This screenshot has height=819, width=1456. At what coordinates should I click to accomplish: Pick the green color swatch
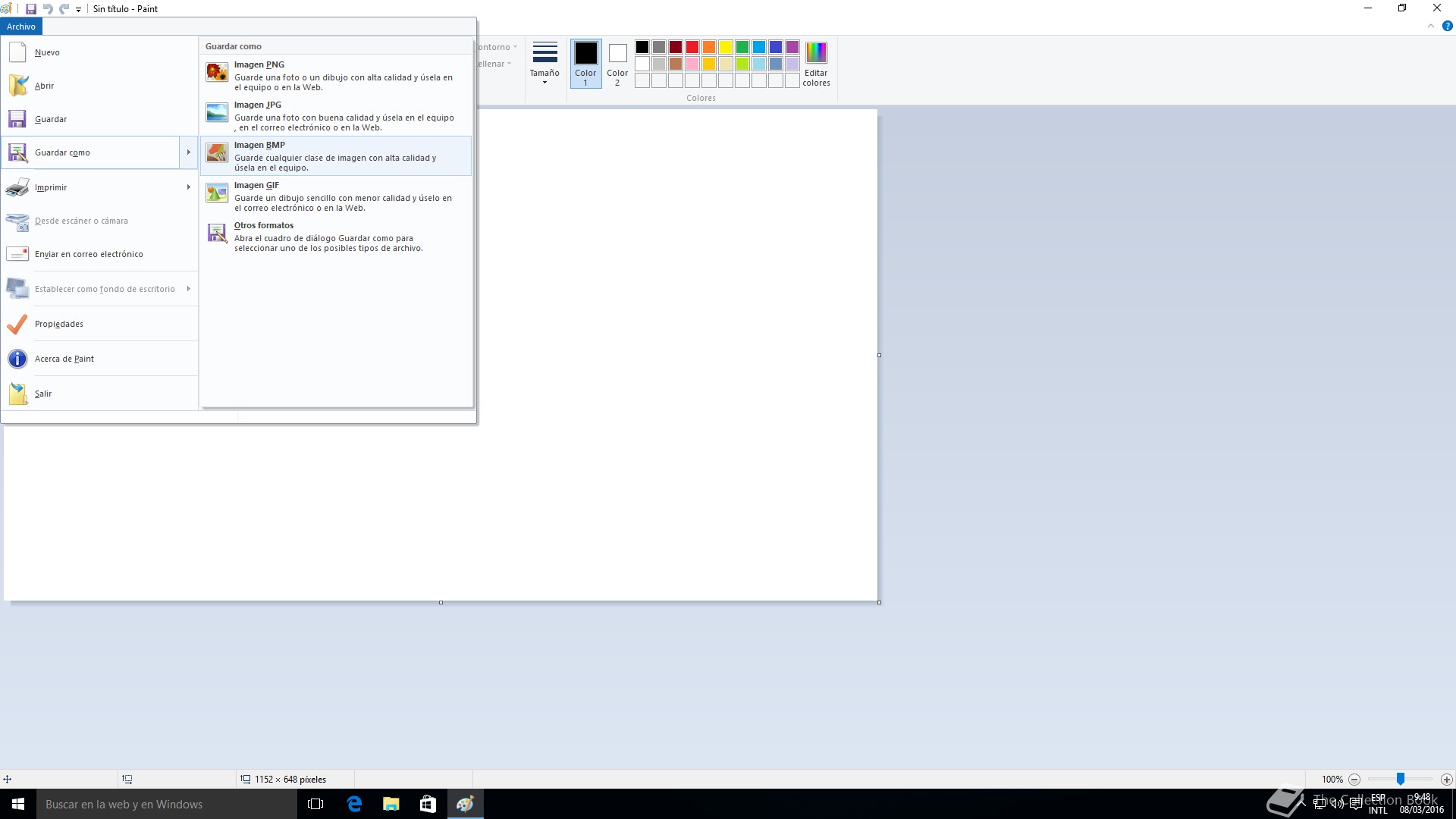[742, 47]
